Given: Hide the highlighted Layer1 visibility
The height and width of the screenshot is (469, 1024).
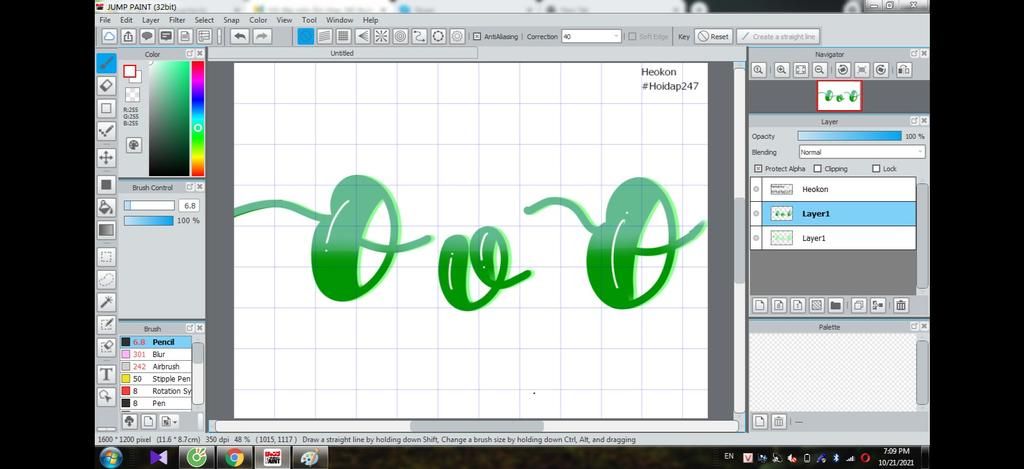Looking at the screenshot, I should pos(756,214).
